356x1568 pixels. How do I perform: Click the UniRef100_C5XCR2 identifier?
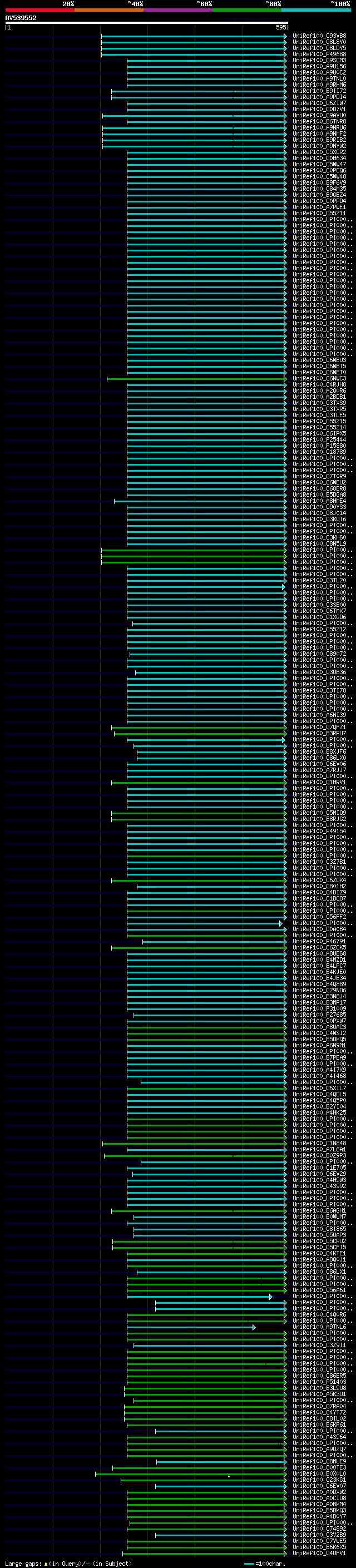coord(319,152)
